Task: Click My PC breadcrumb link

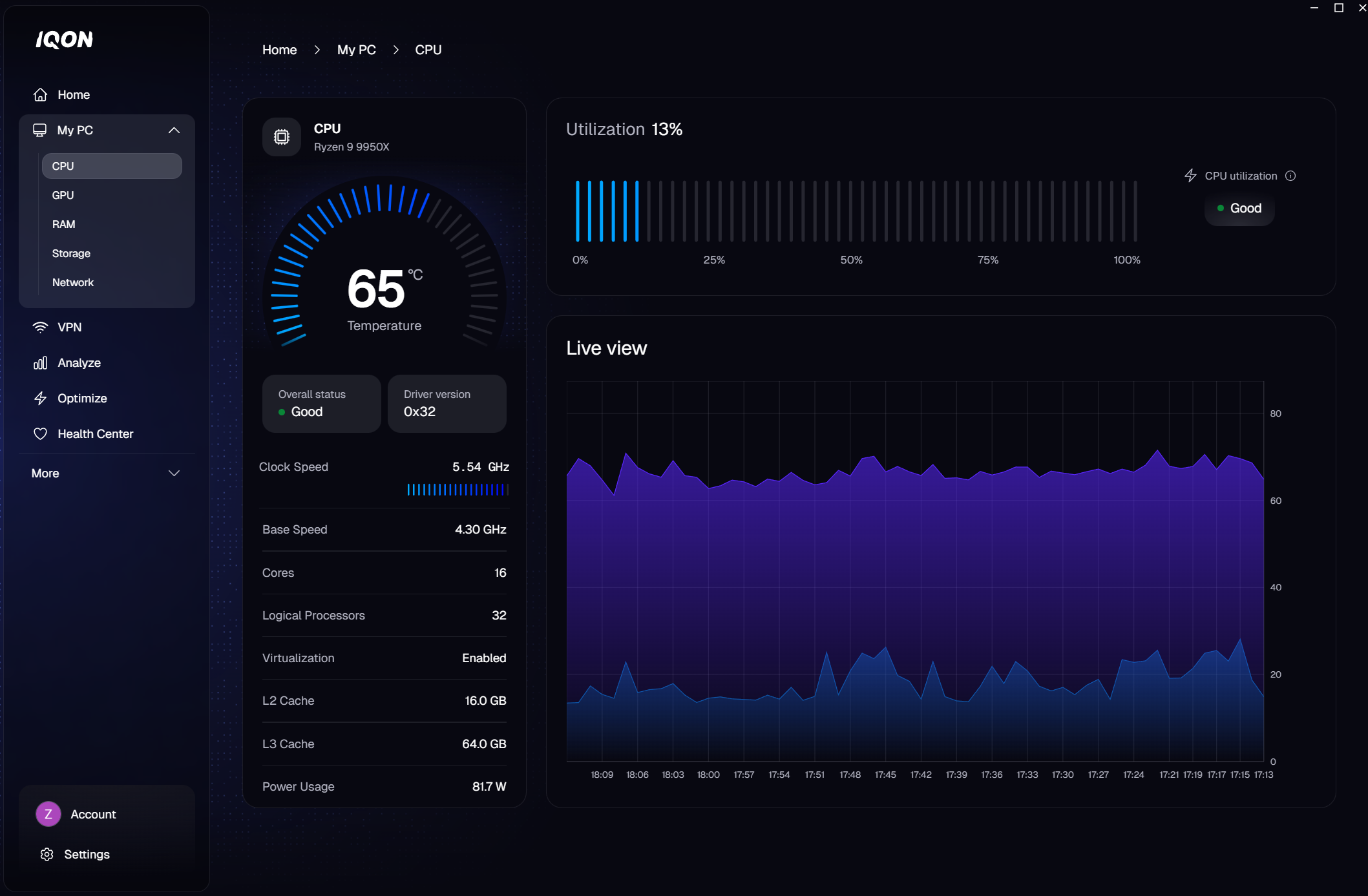Action: pyautogui.click(x=356, y=50)
